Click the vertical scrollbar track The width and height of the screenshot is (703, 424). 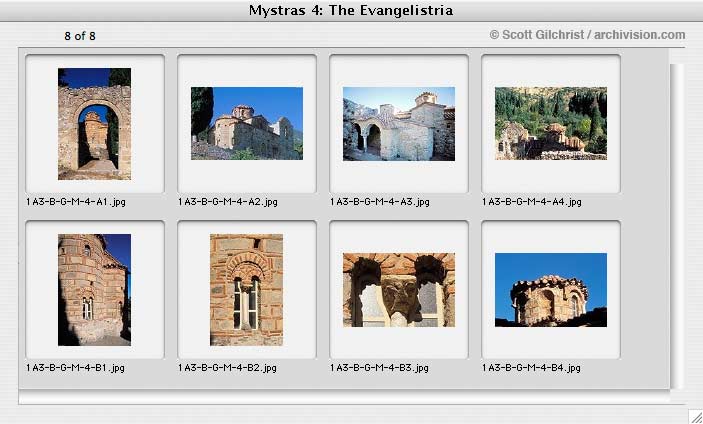tap(677, 226)
